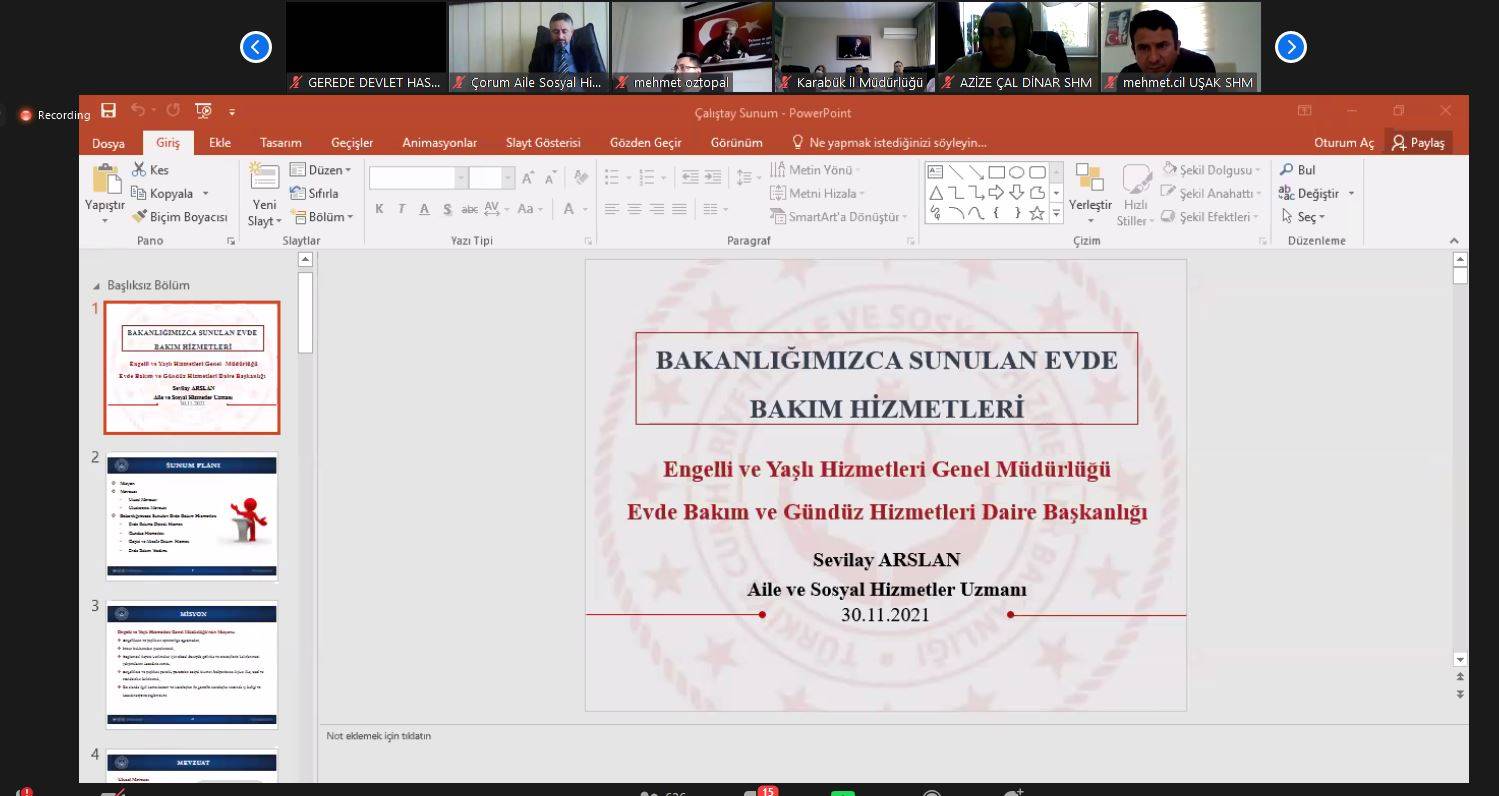The image size is (1499, 796).
Task: Click SmartArt'a Dönüştür
Action: (x=840, y=217)
